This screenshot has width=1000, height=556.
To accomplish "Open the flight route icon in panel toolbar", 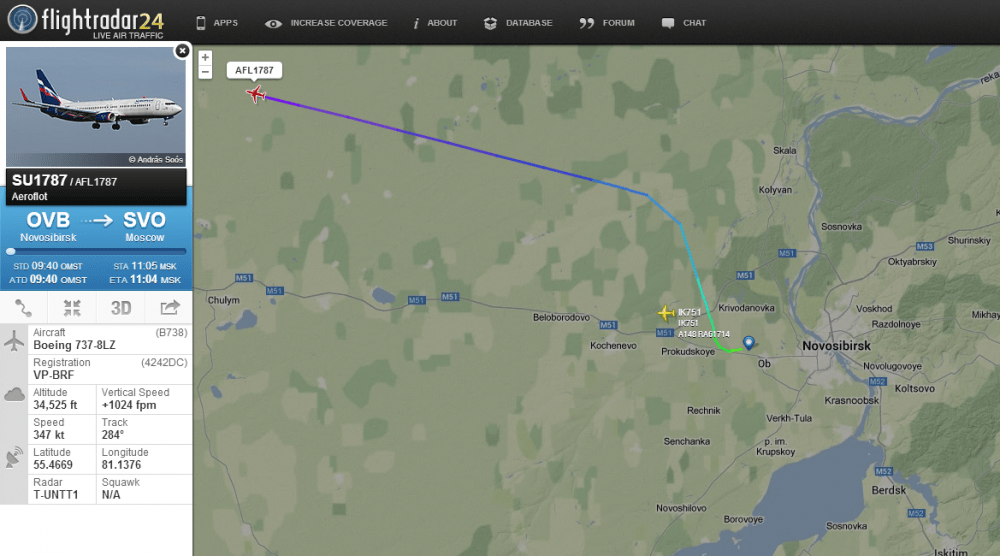I will point(24,308).
